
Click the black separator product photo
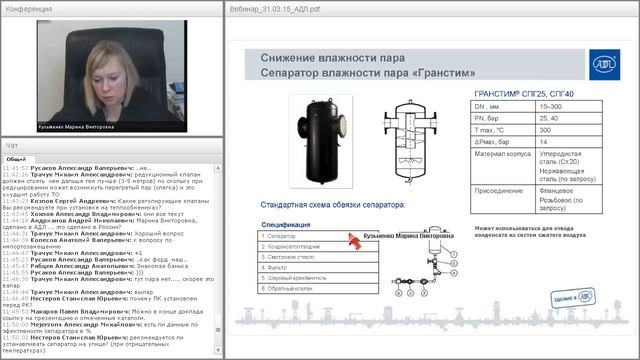(321, 141)
